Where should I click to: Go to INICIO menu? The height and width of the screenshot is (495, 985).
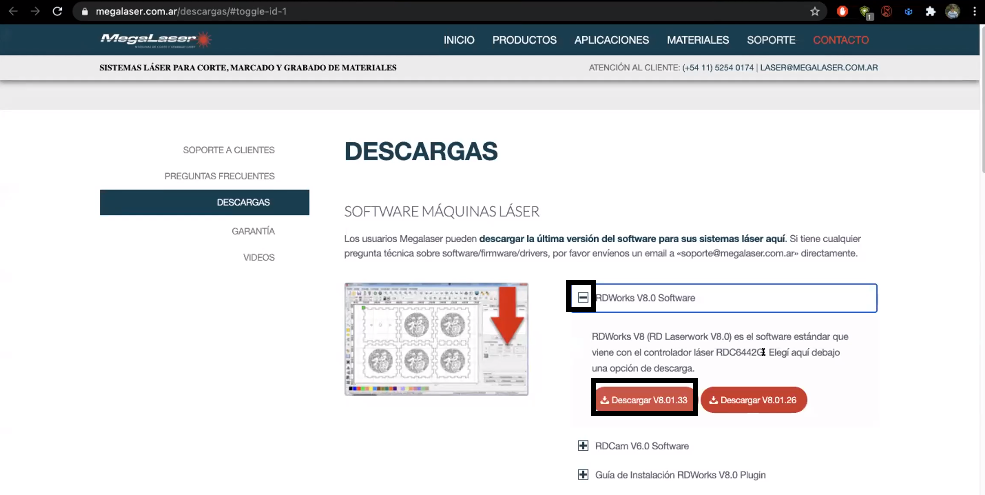pyautogui.click(x=459, y=40)
